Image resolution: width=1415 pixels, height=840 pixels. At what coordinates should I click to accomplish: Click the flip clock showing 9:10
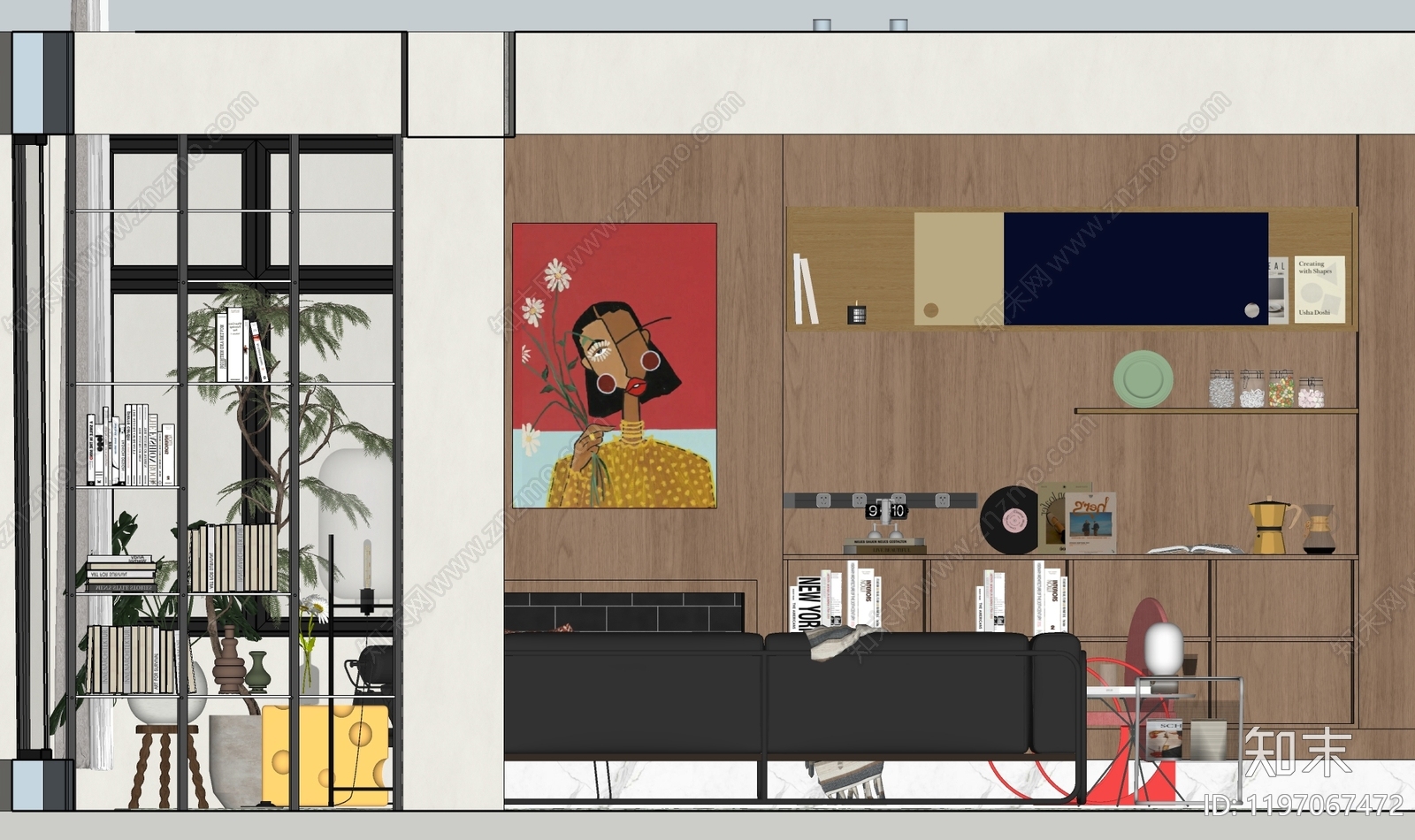[x=885, y=511]
